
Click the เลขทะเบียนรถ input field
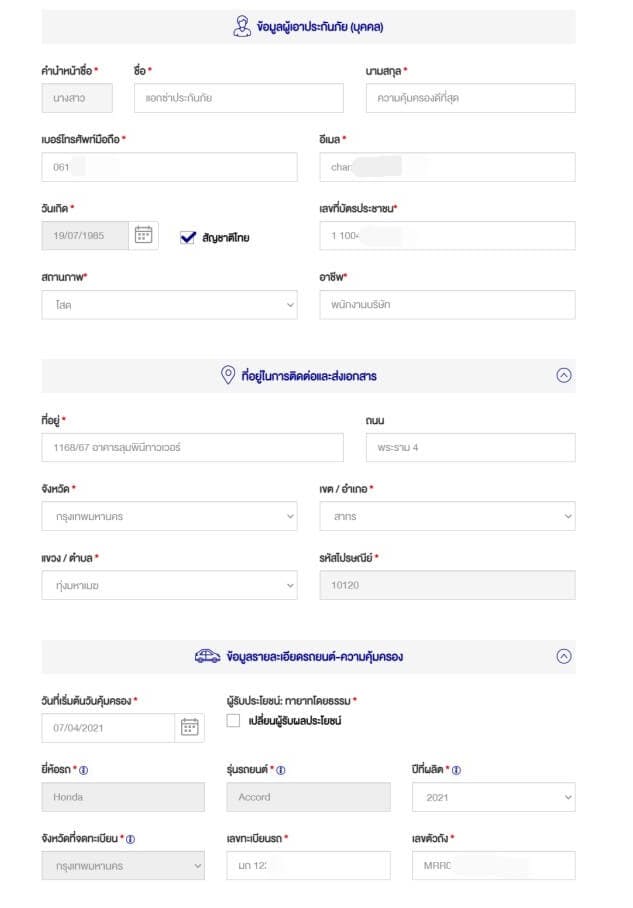[x=308, y=865]
